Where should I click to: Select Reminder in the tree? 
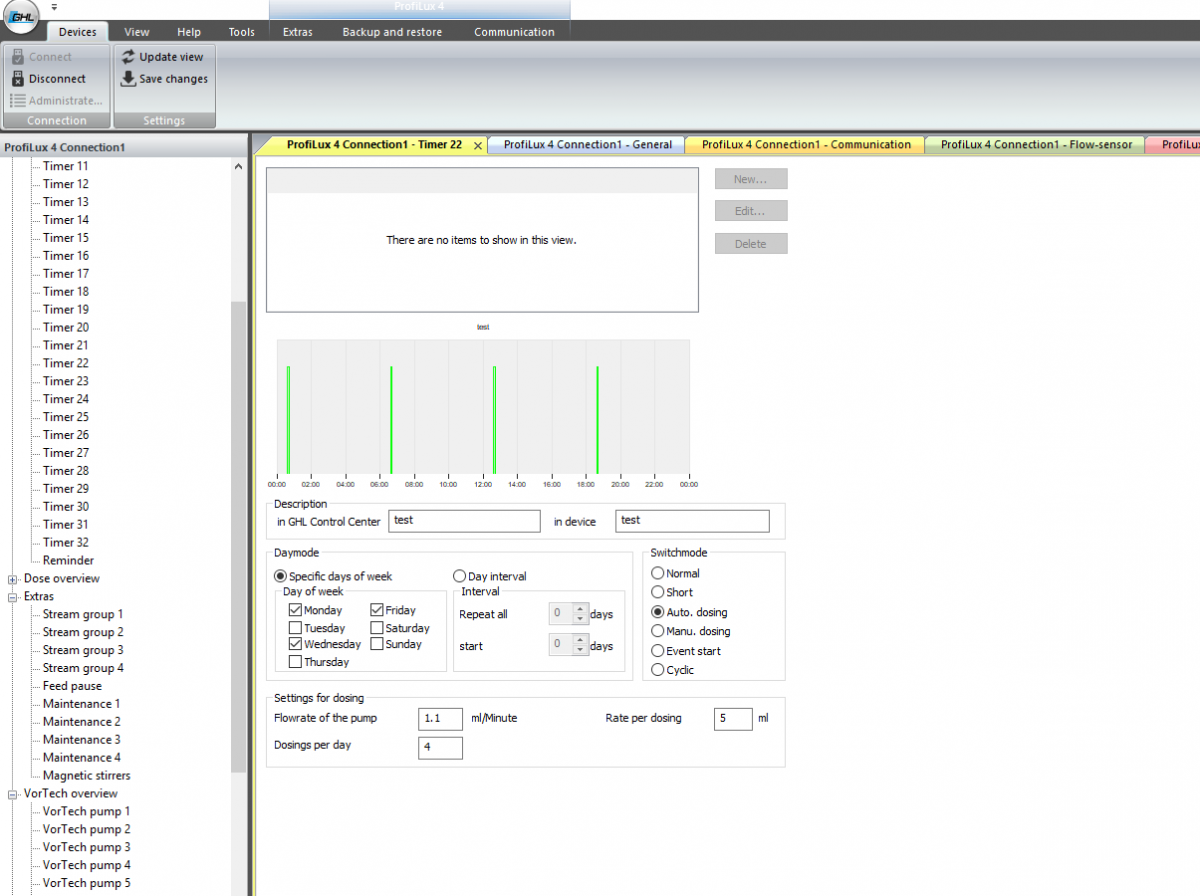pos(68,561)
